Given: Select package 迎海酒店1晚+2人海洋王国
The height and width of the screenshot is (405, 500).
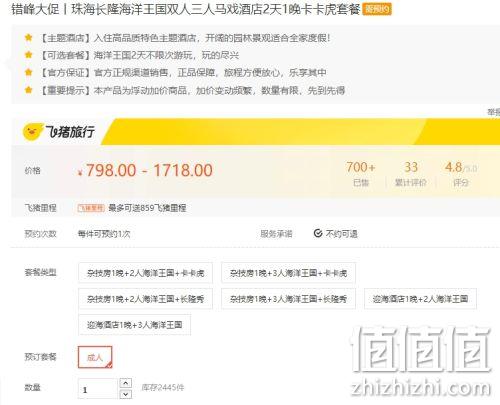Looking at the screenshot, I should [420, 299].
